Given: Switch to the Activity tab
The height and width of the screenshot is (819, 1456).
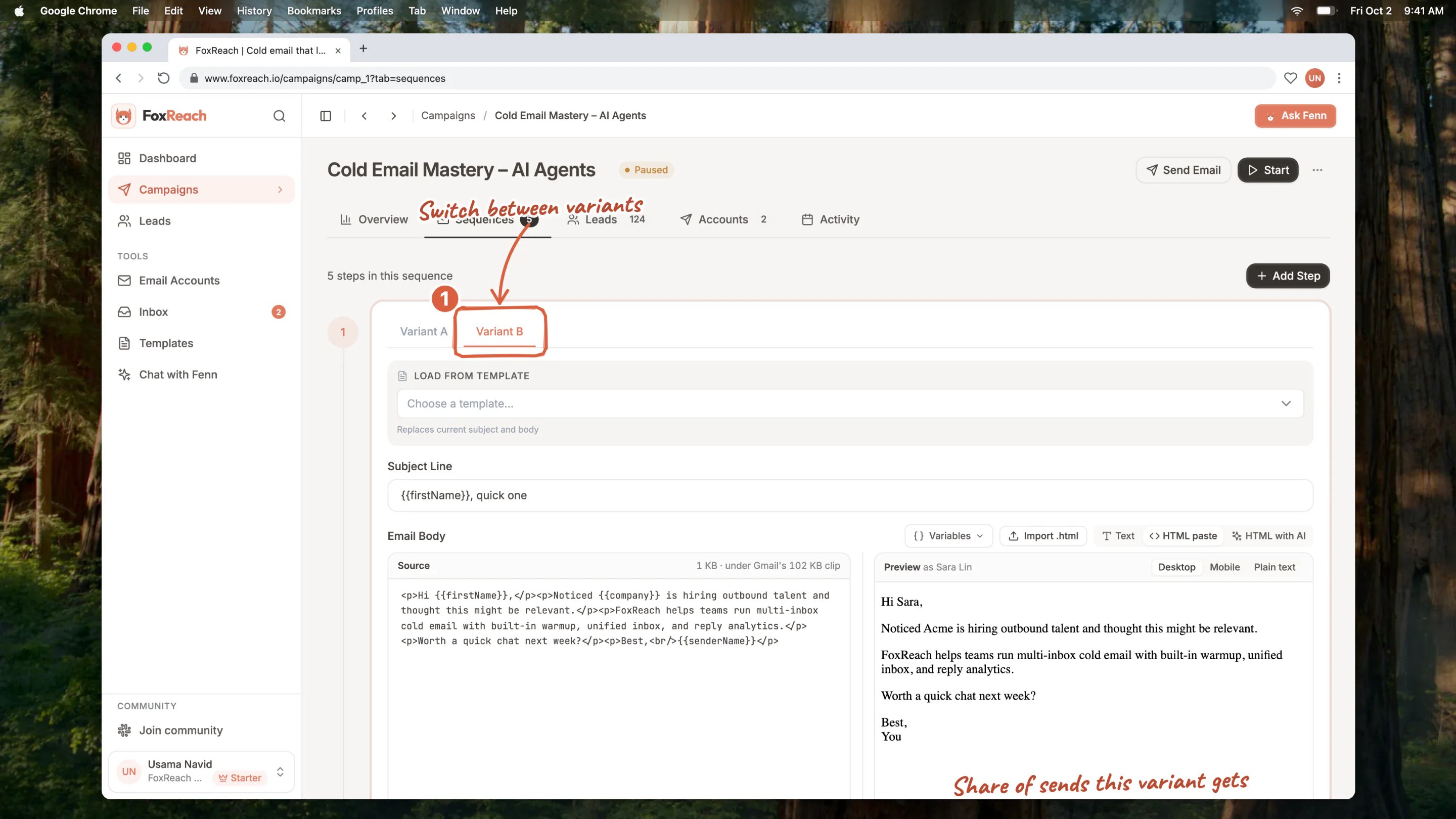Looking at the screenshot, I should click(x=831, y=219).
